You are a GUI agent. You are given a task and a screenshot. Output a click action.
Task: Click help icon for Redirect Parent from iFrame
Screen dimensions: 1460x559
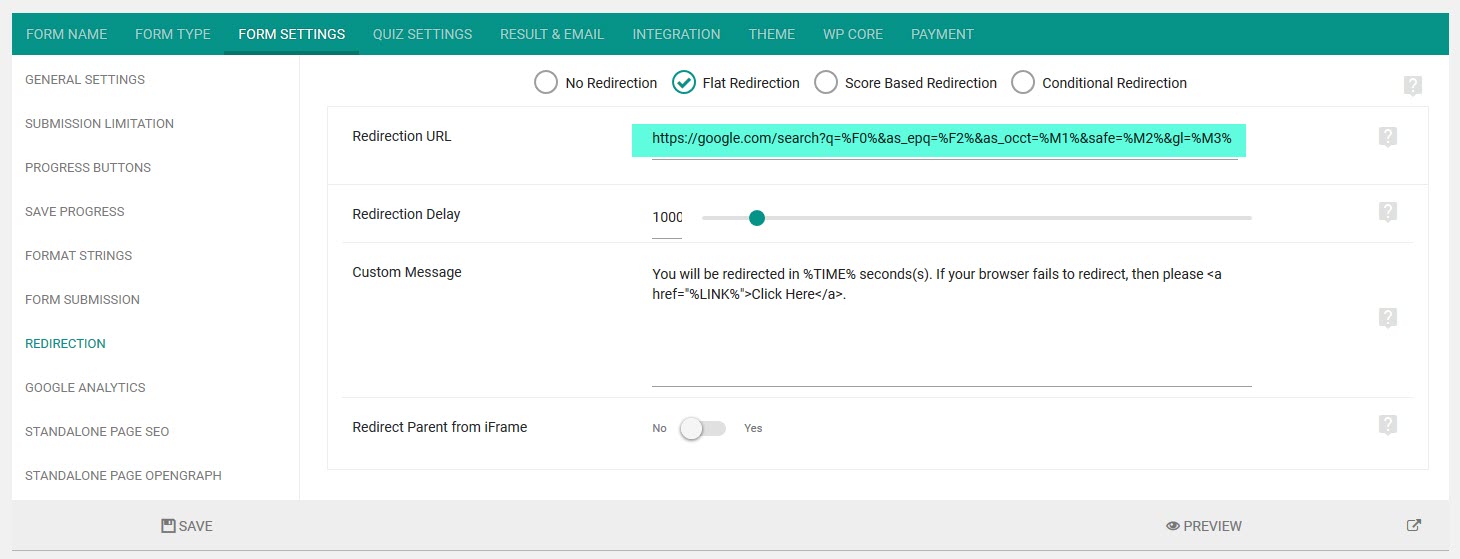(1387, 425)
